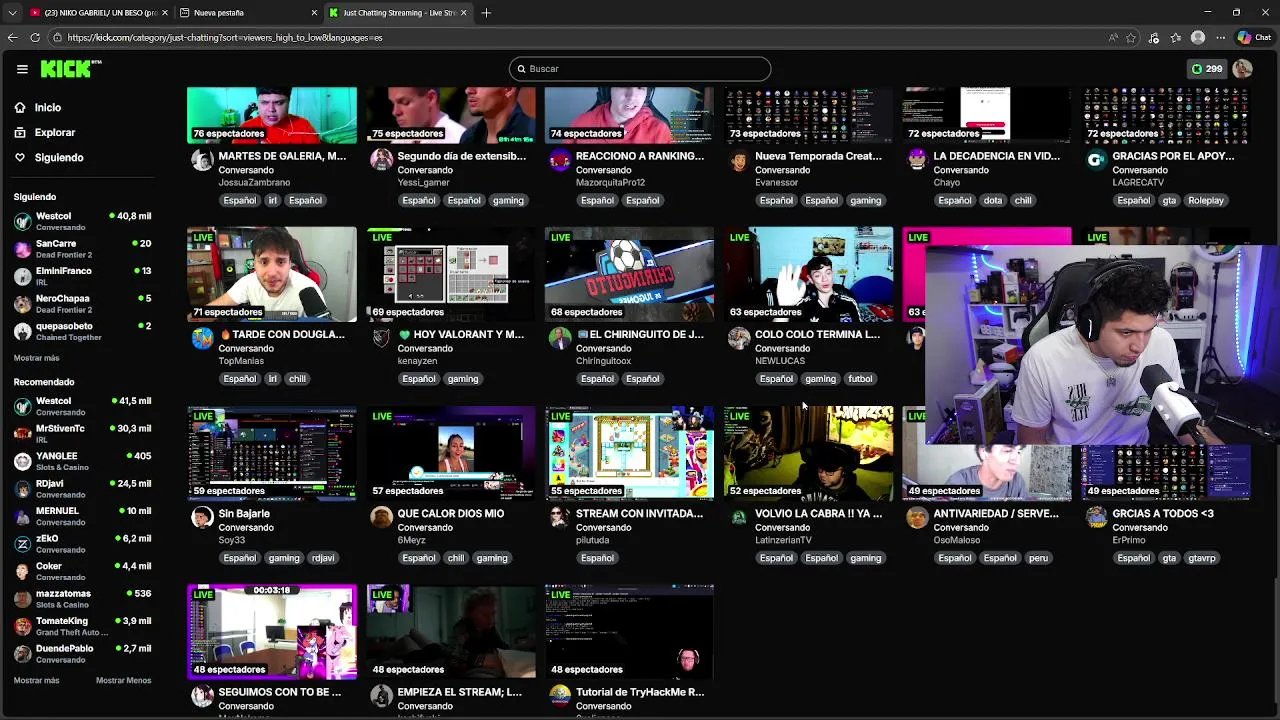
Task: Open Westcol channel under Siguiendo
Action: (x=82, y=221)
